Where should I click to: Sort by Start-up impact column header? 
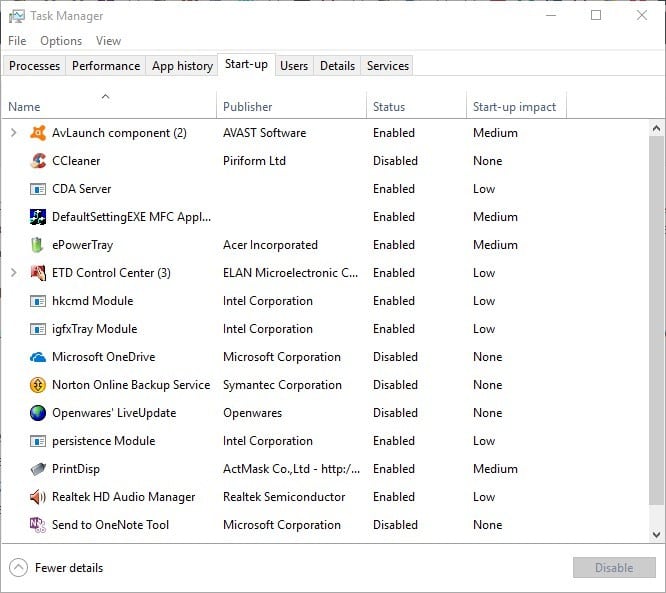[x=516, y=107]
